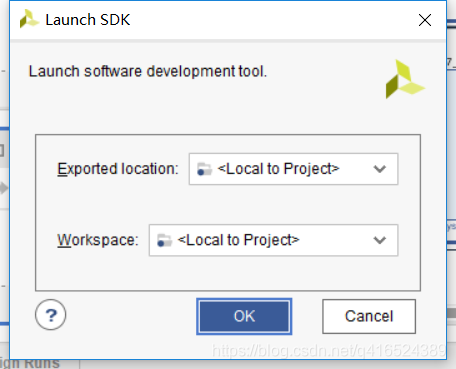Click OK to launch the SDK
456x369 pixels.
click(x=244, y=316)
